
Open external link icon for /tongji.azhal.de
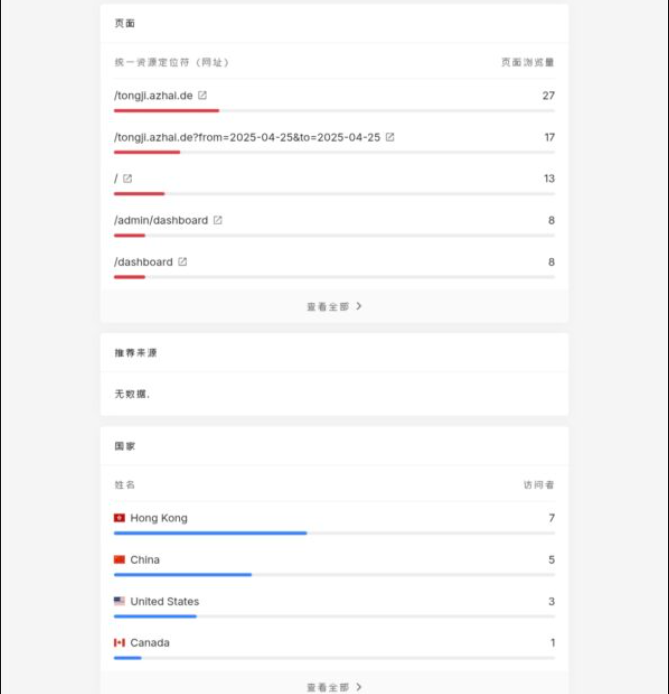coord(202,95)
